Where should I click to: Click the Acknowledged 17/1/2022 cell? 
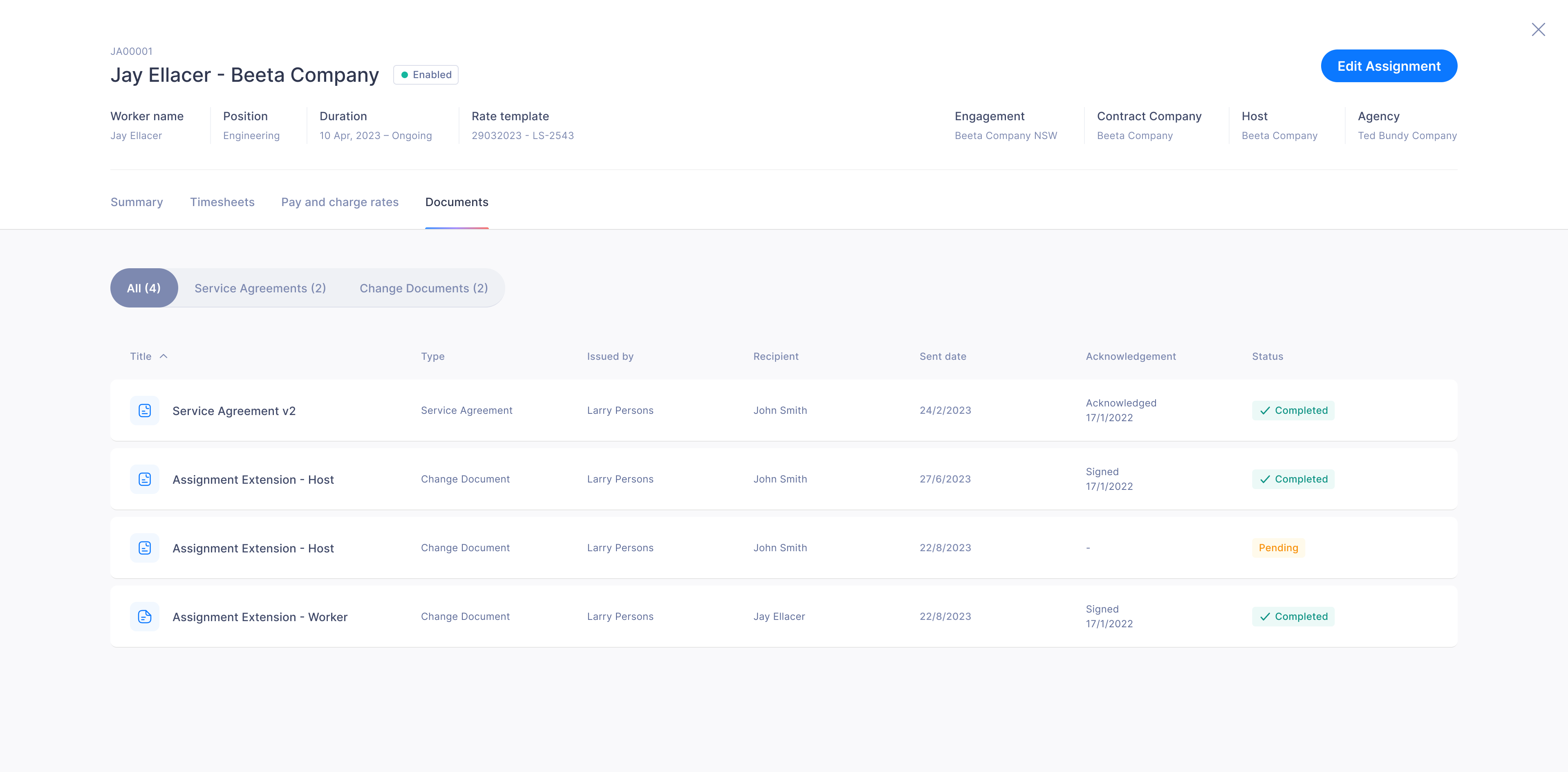[x=1120, y=411]
